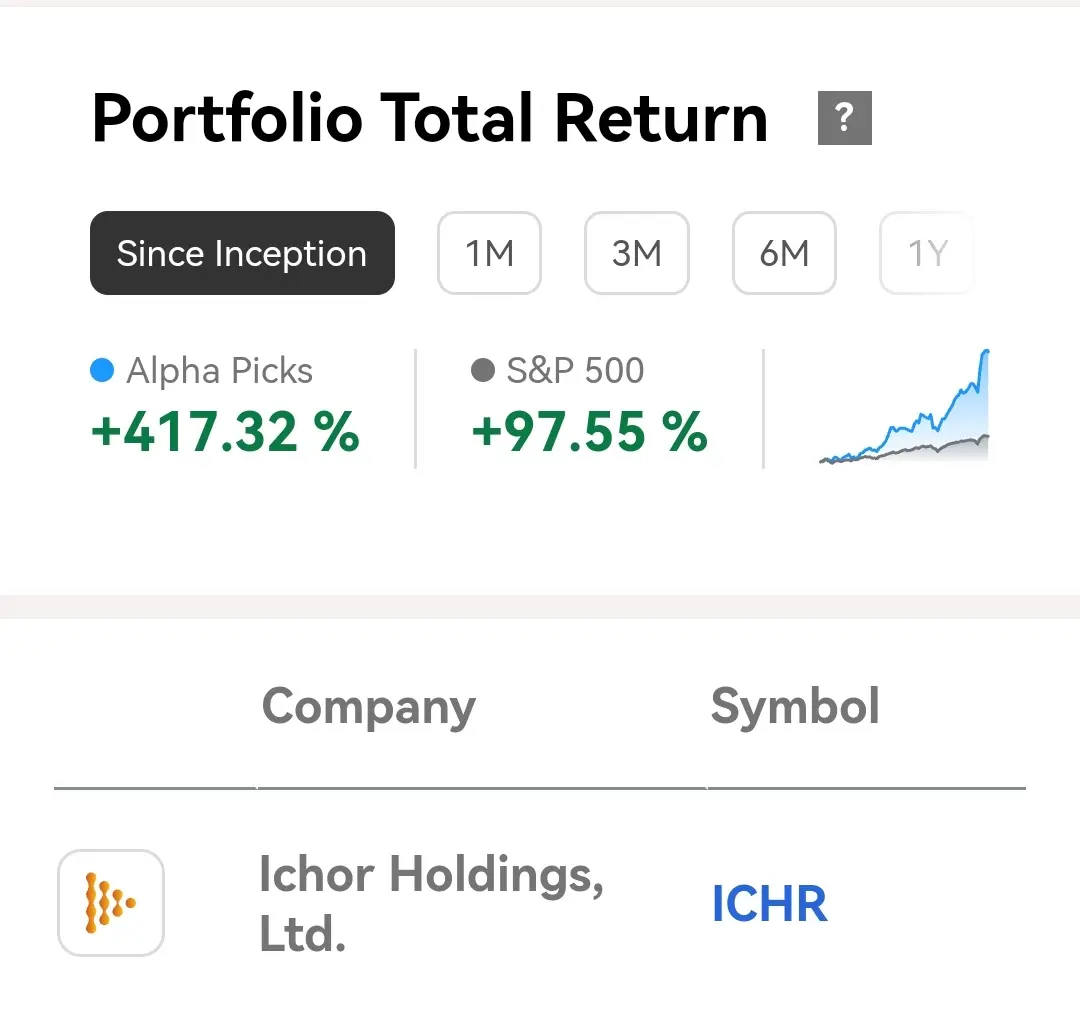Click the blue Alpha Picks legend dot
Viewport: 1080px width, 1012px height.
[x=102, y=370]
